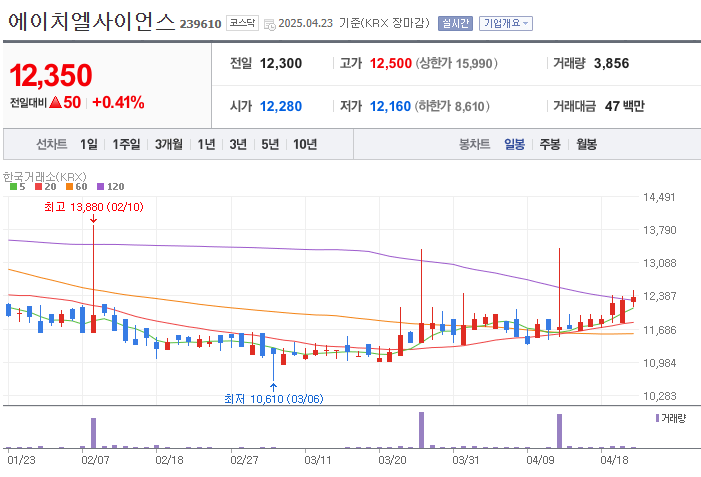The width and height of the screenshot is (701, 477).
Task: Click the 02/27 date axis label
Action: [x=244, y=460]
